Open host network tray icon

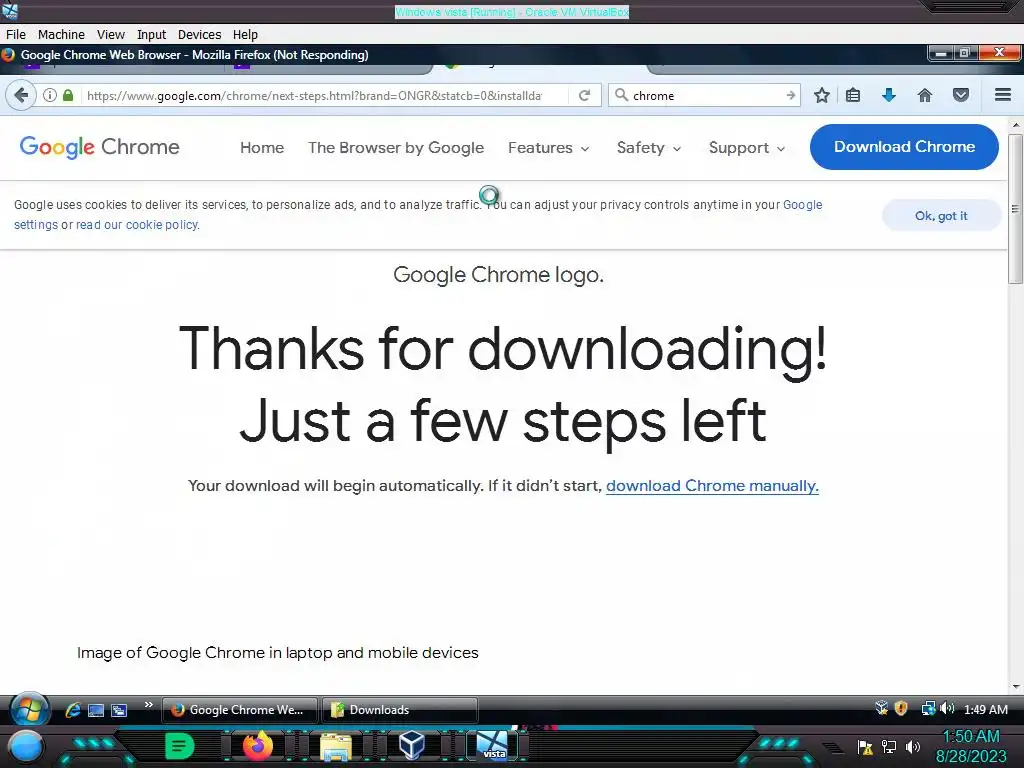tap(889, 746)
